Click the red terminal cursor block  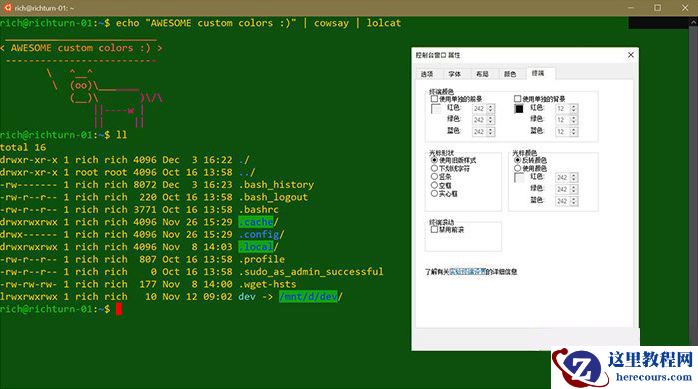point(119,309)
